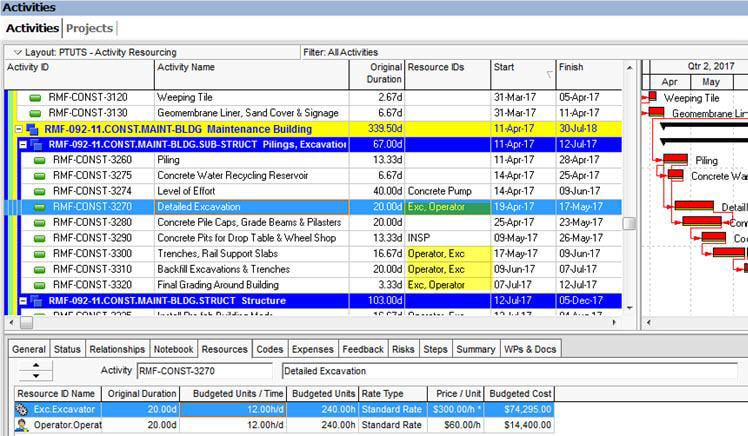The width and height of the screenshot is (748, 436).
Task: Collapse the STRUCT Structure WBS band
Action: tap(24, 300)
